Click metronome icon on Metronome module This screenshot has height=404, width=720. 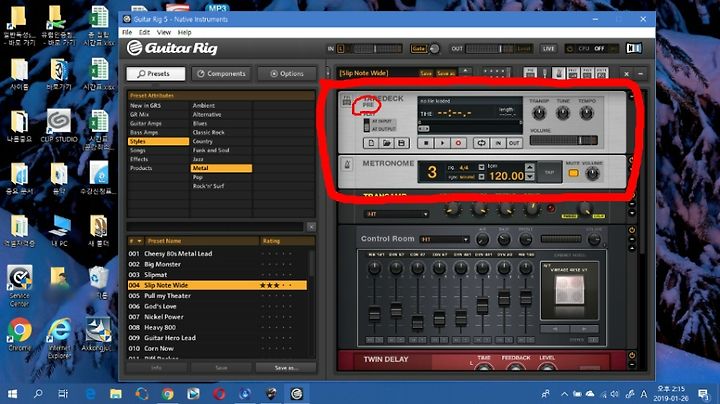click(347, 164)
